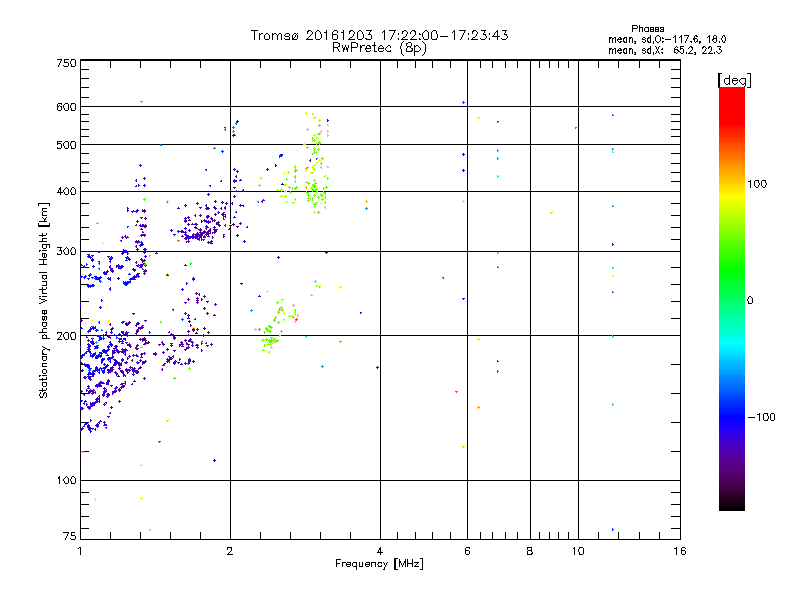Click the y-axis tick label "75"

coord(70,536)
